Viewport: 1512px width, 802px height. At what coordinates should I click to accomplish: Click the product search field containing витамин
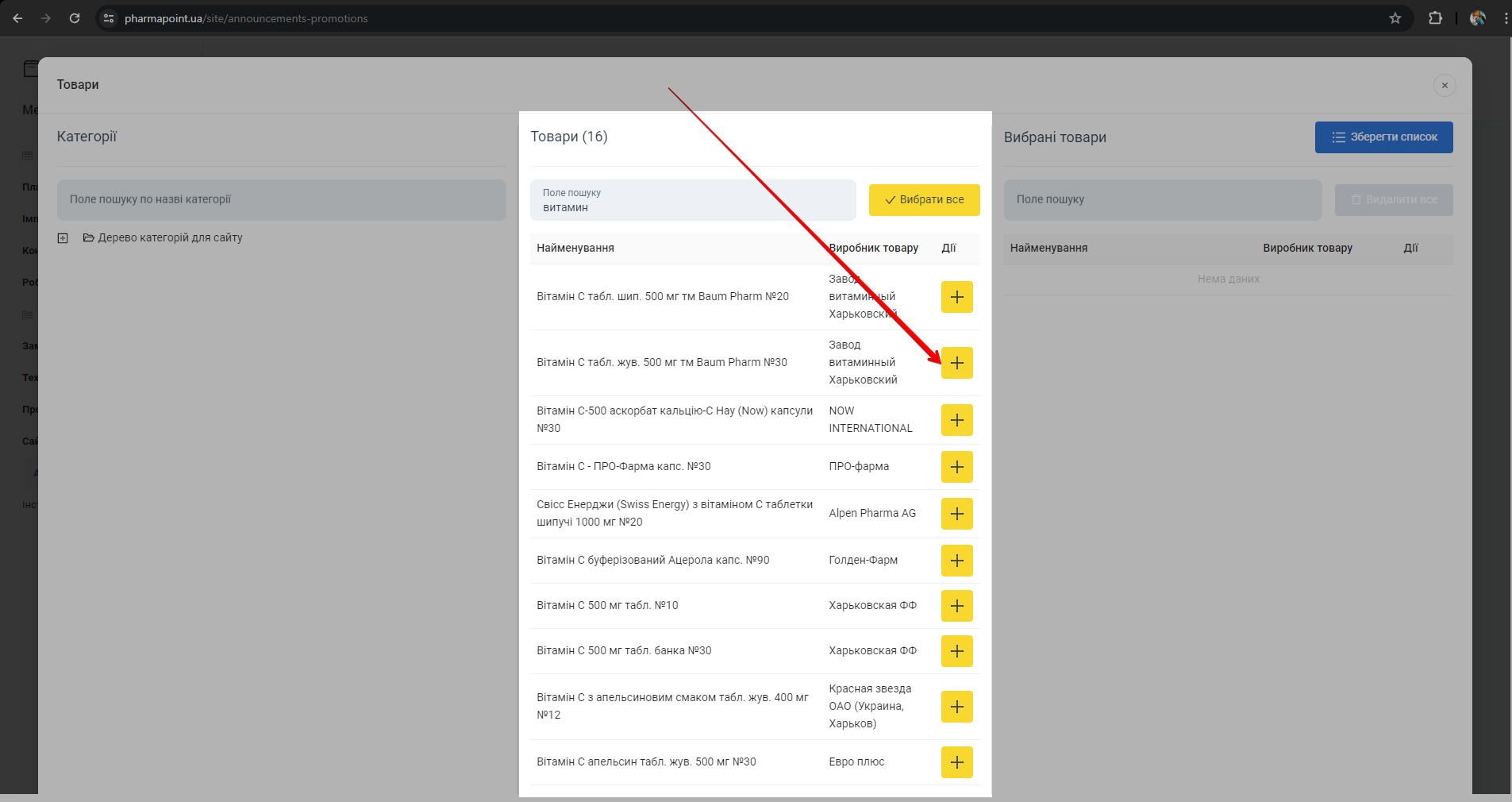[x=692, y=201]
